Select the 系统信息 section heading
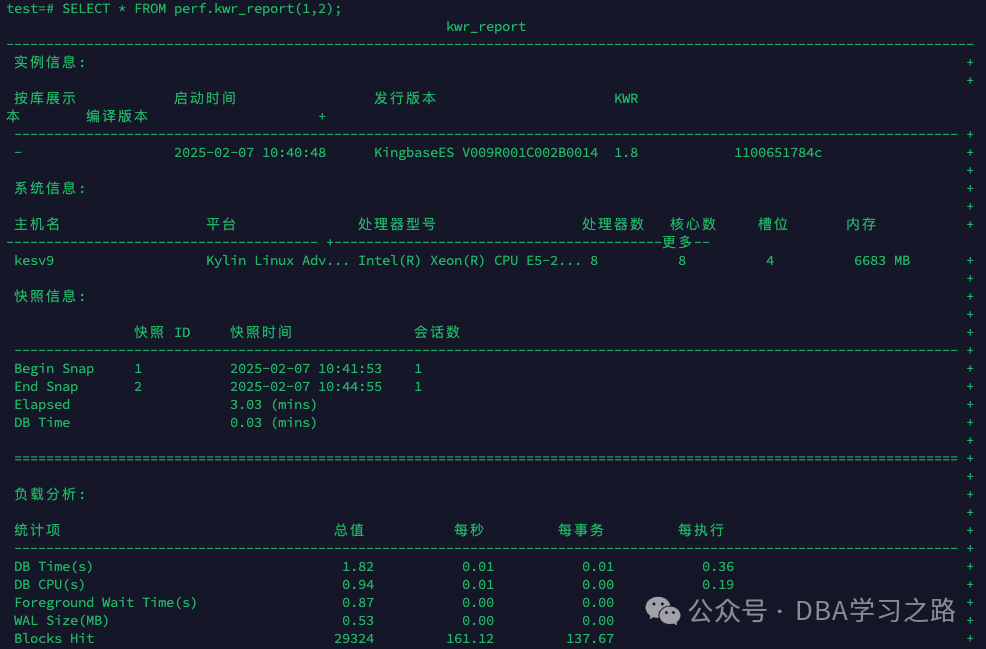The height and width of the screenshot is (649, 986). 50,189
